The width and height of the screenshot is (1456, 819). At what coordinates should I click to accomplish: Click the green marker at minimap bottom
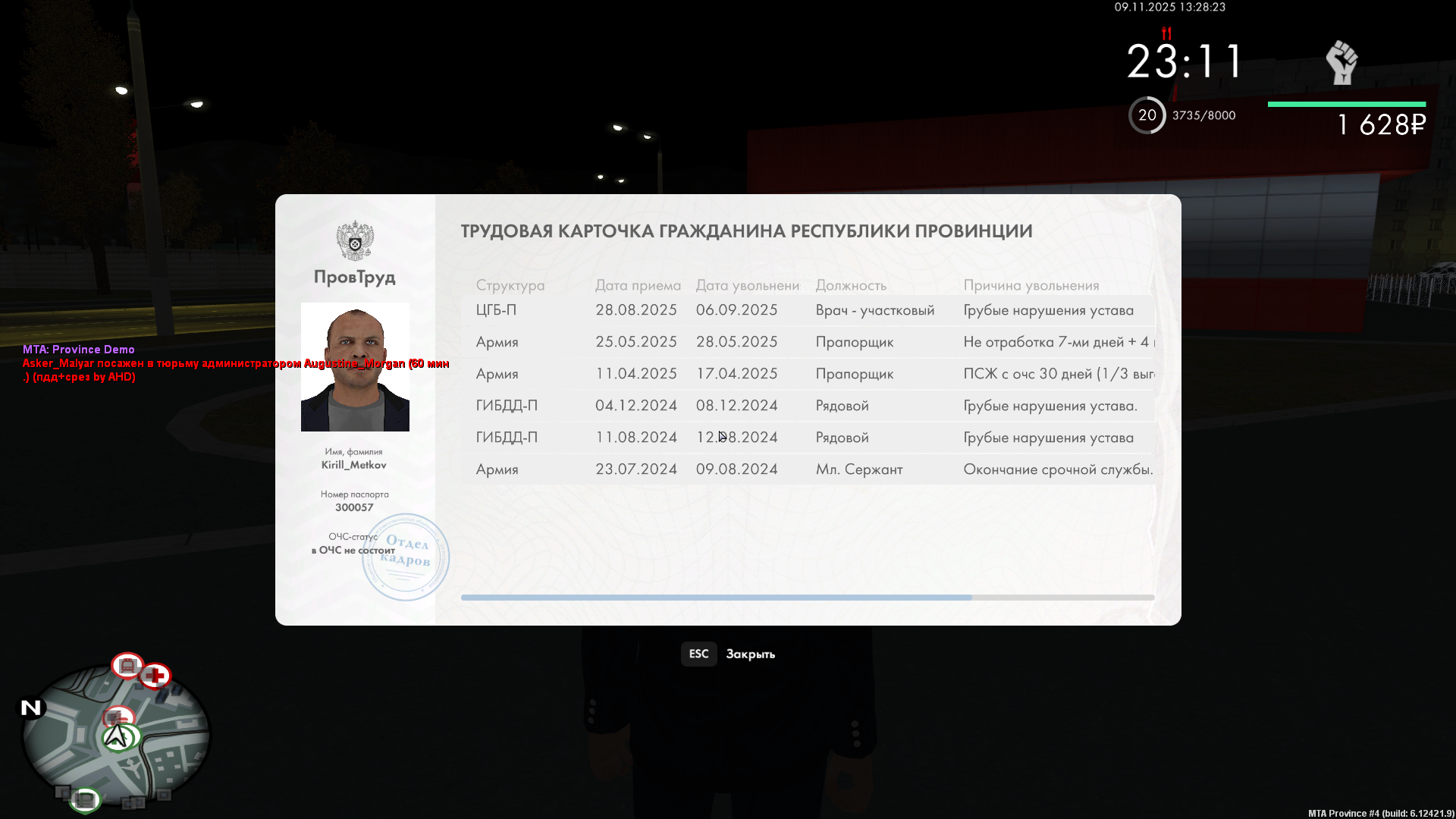[85, 799]
